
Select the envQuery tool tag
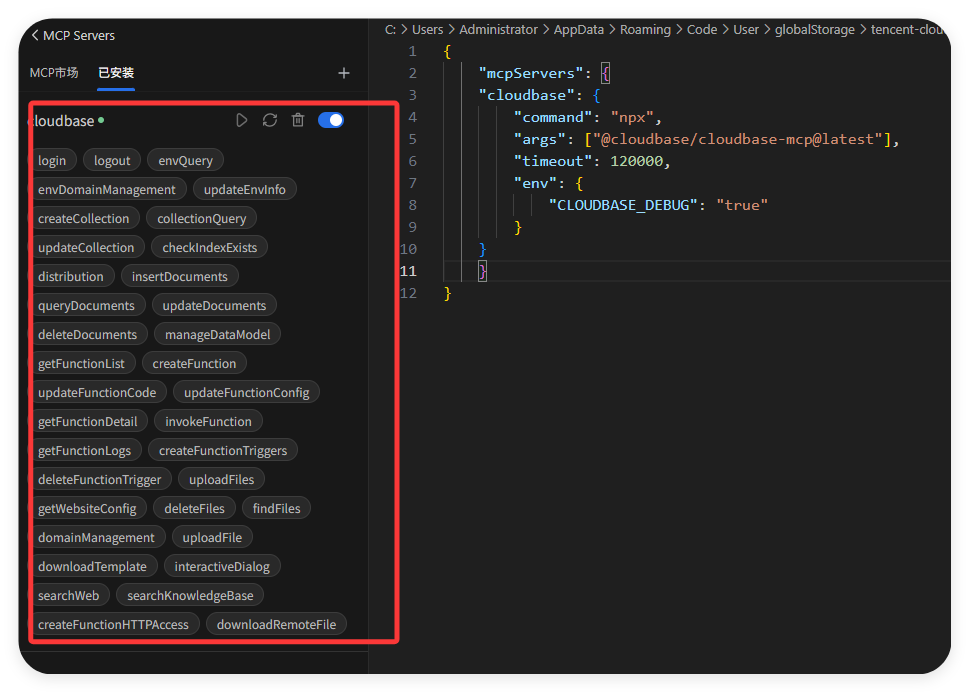tap(185, 161)
